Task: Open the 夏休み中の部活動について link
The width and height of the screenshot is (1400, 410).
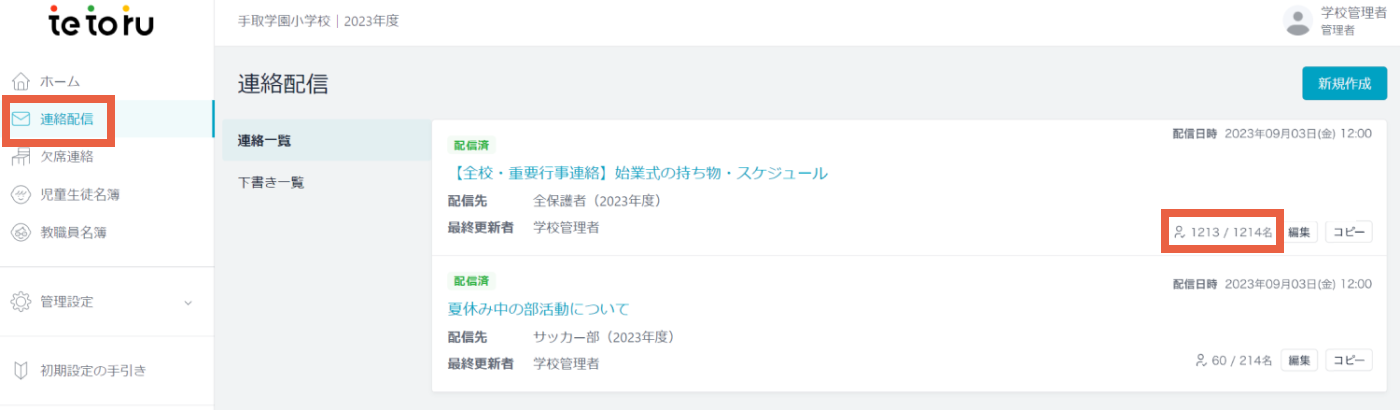Action: tap(539, 308)
